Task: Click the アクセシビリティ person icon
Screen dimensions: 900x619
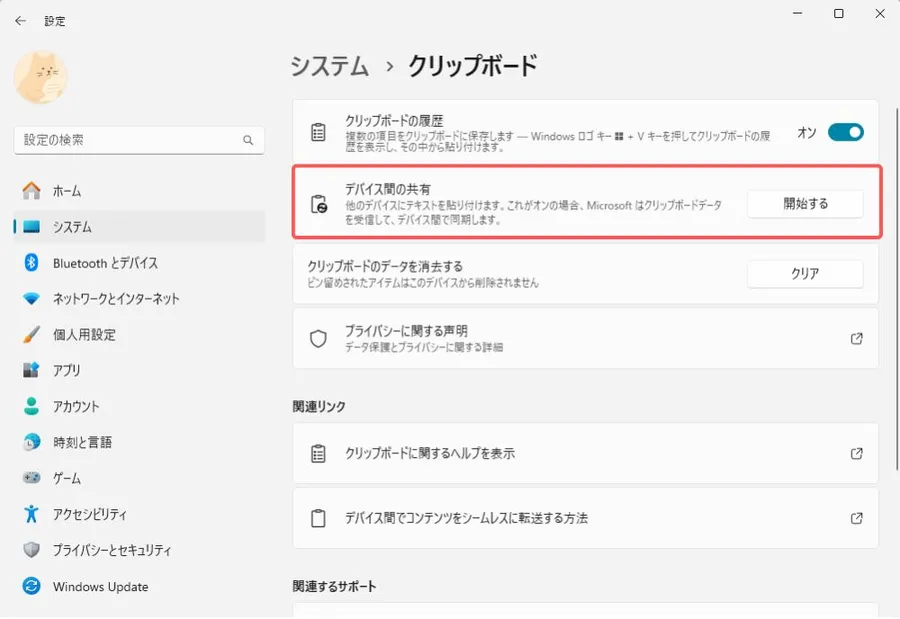Action: pyautogui.click(x=31, y=515)
